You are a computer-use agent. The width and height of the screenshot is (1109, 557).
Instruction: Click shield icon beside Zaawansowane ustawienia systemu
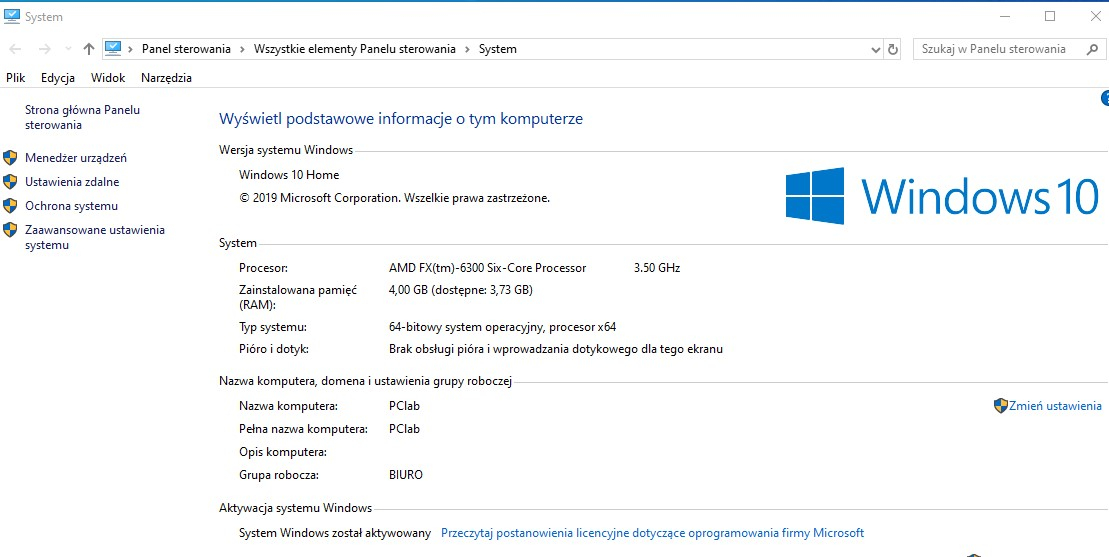click(10, 230)
